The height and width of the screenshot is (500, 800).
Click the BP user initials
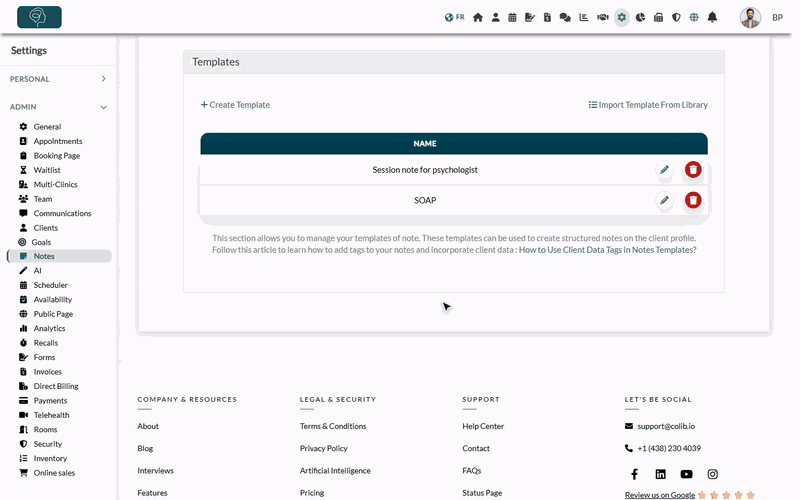[777, 17]
